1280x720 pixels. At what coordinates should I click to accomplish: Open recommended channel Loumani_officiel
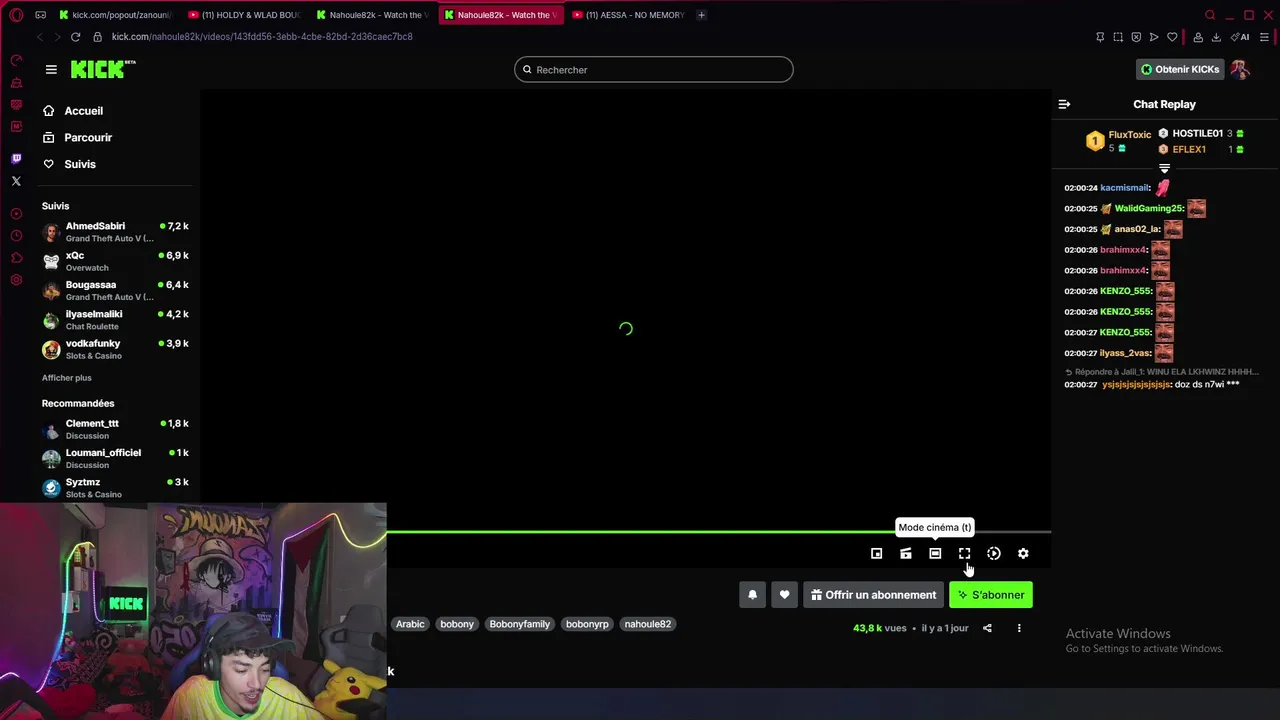click(x=115, y=458)
